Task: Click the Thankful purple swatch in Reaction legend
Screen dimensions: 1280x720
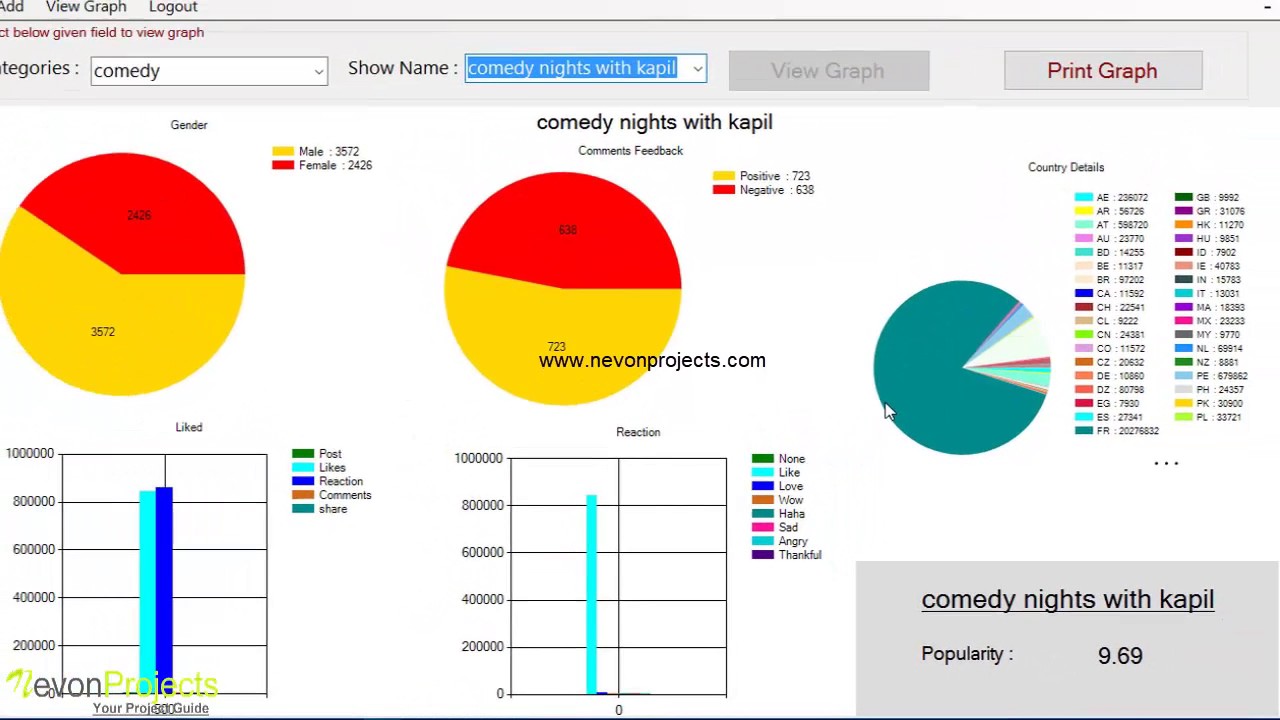Action: 763,555
